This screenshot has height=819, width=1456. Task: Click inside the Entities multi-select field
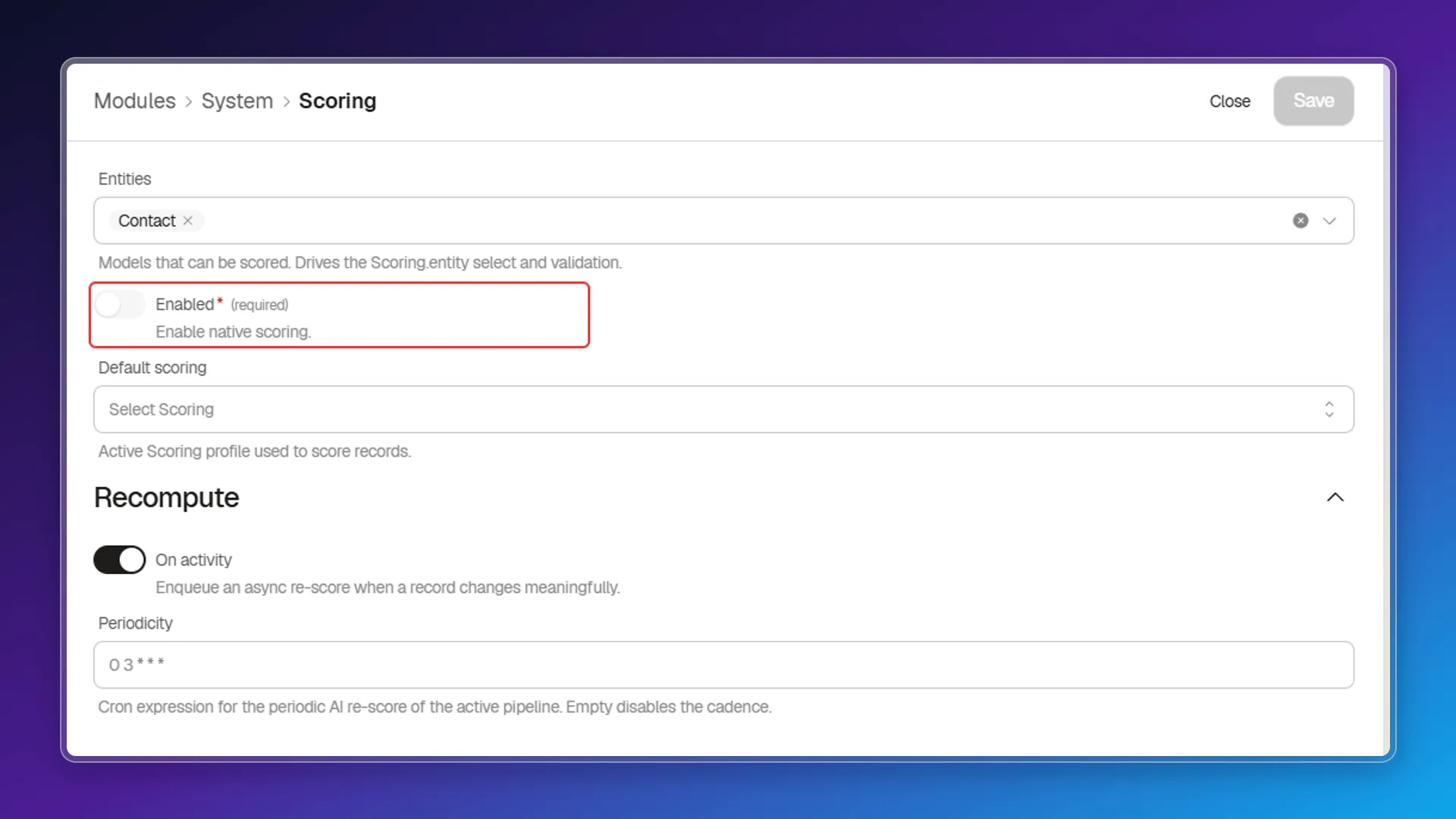click(723, 221)
